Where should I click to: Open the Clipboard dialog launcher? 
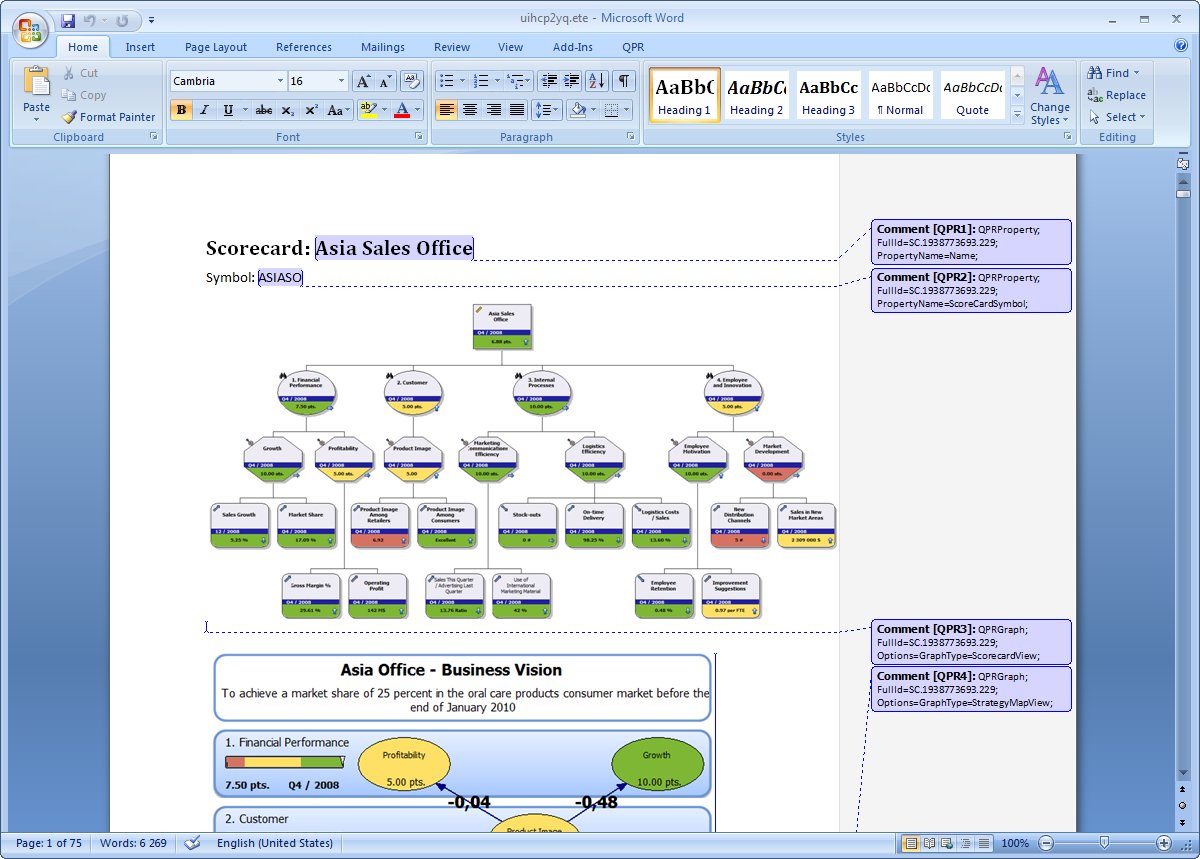[154, 137]
